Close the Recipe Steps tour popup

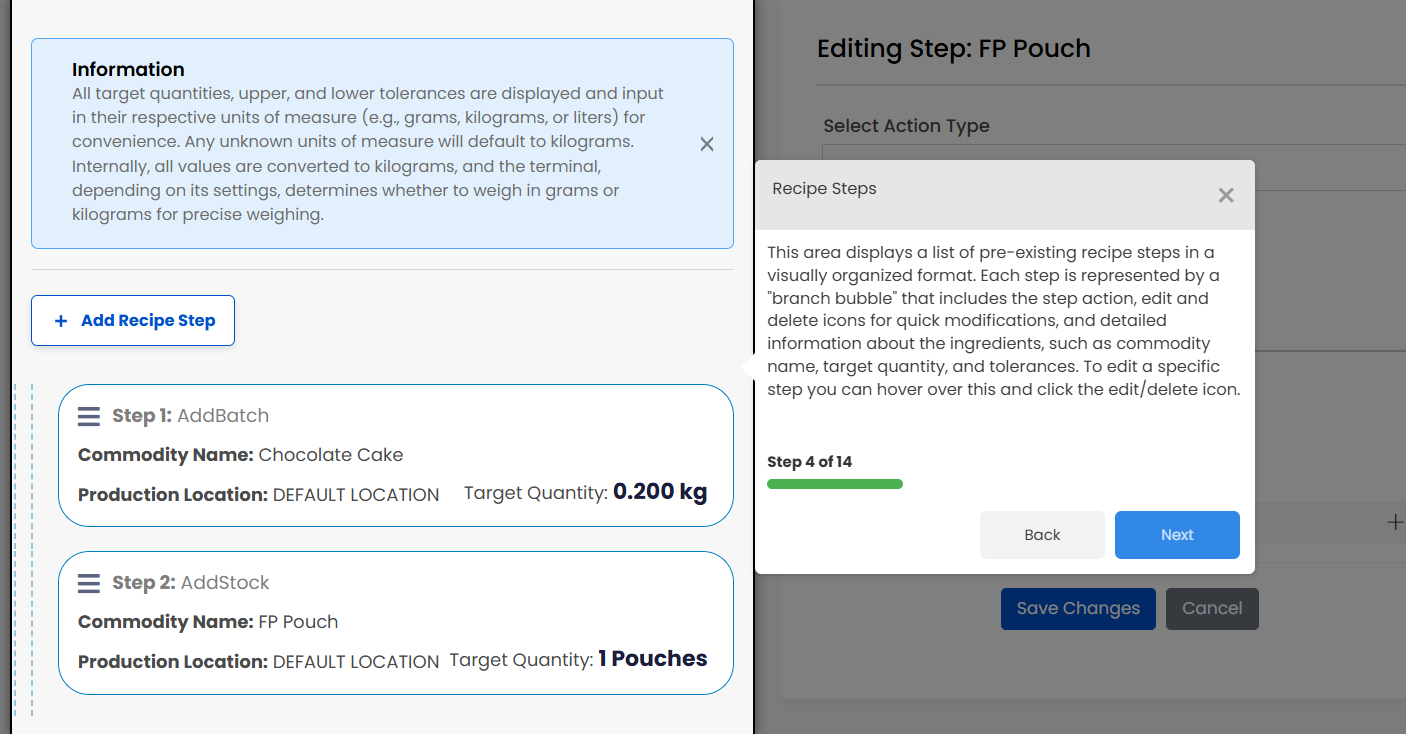pyautogui.click(x=1226, y=195)
